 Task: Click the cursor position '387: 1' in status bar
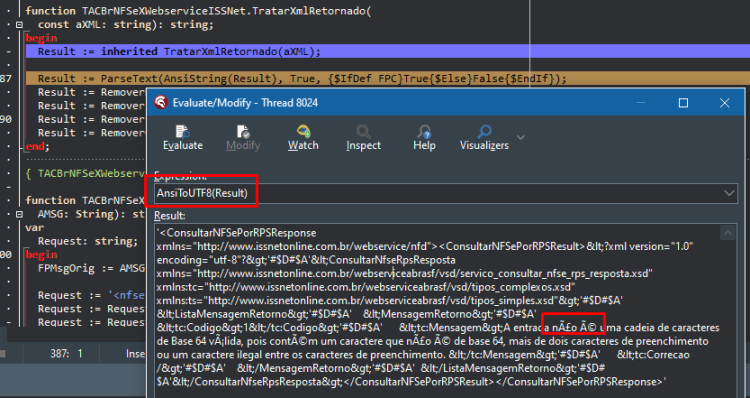tap(66, 354)
